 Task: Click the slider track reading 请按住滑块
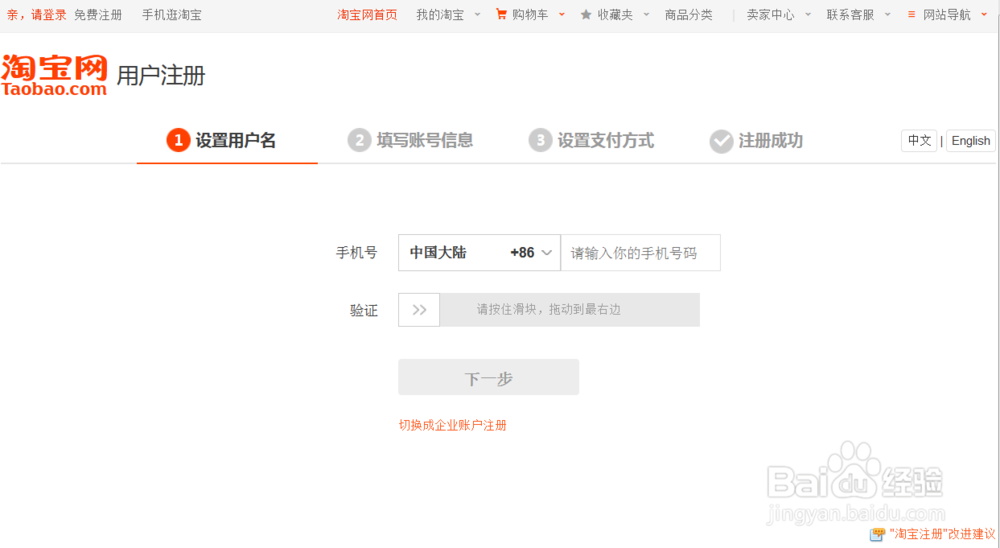coord(570,310)
